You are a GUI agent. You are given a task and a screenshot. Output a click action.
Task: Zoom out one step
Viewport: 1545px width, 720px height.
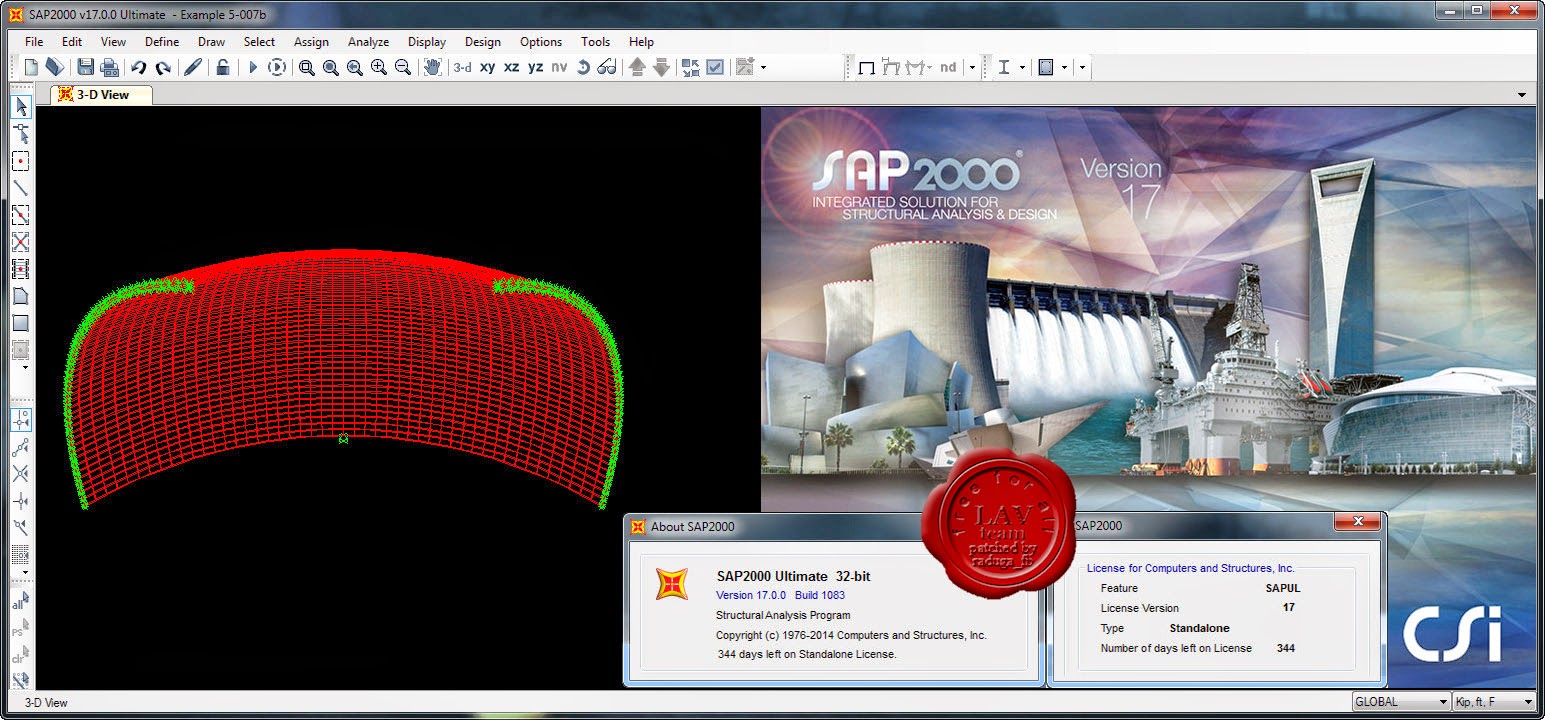(403, 67)
